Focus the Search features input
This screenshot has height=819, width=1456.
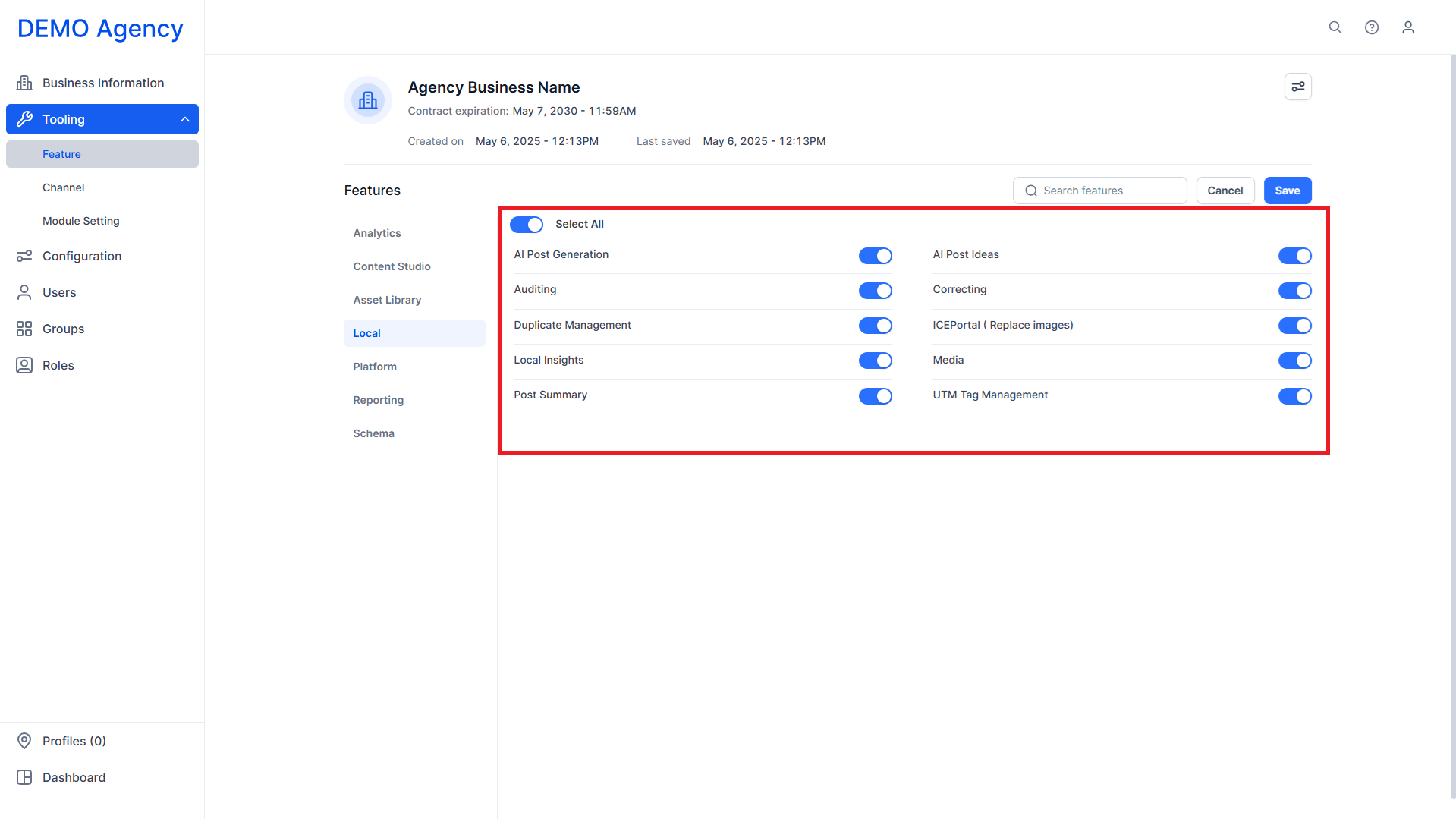(x=1100, y=191)
